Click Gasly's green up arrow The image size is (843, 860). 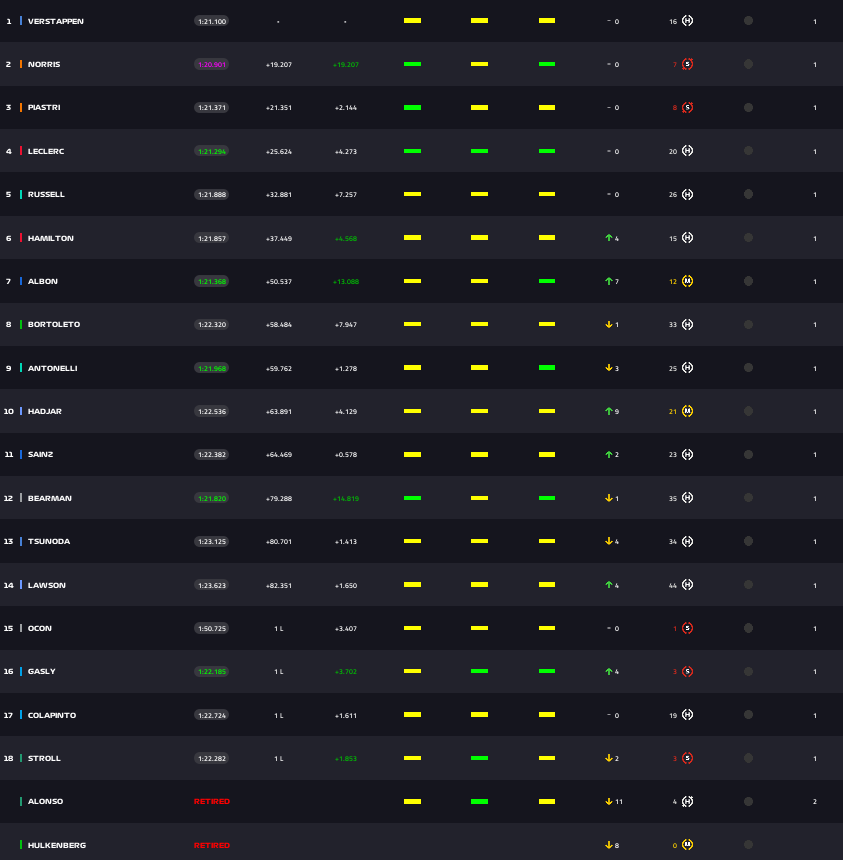tap(608, 671)
